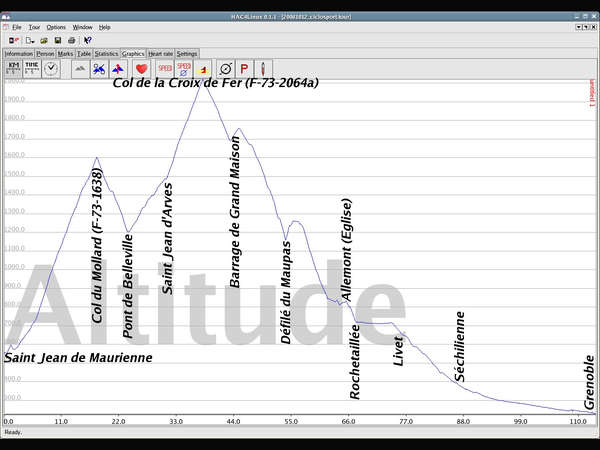Click the printer icon

[x=72, y=40]
